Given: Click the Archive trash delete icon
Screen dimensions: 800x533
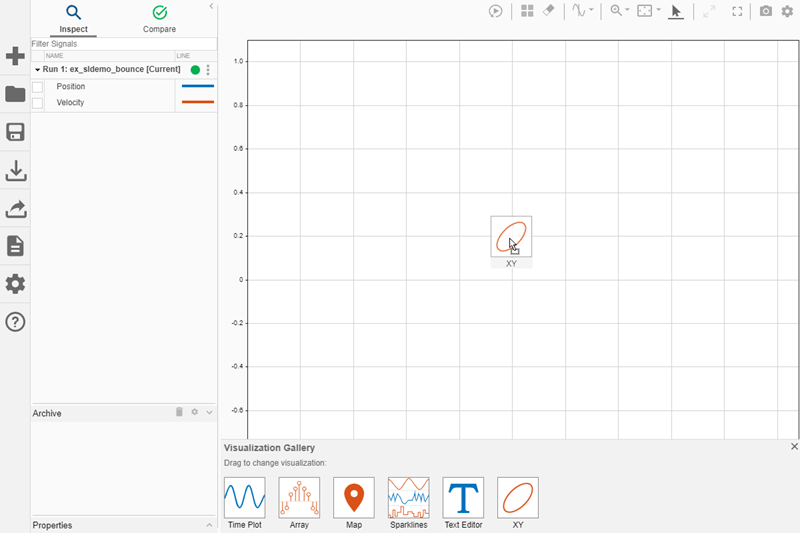Looking at the screenshot, I should (x=179, y=412).
